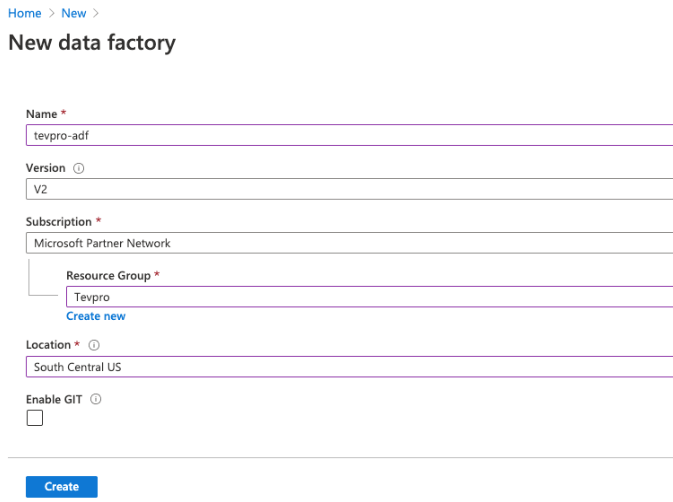The height and width of the screenshot is (502, 673).
Task: Expand the Location dropdown showing South Central US
Action: pyautogui.click(x=349, y=367)
